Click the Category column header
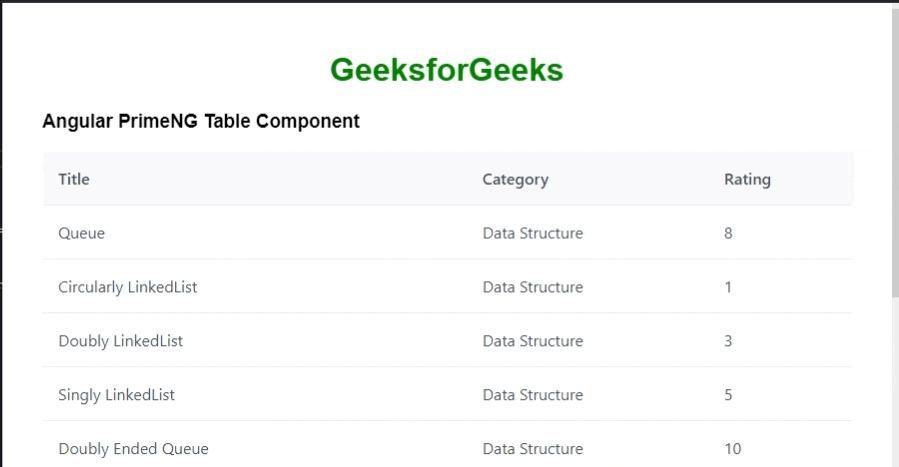899x467 pixels. click(x=515, y=180)
